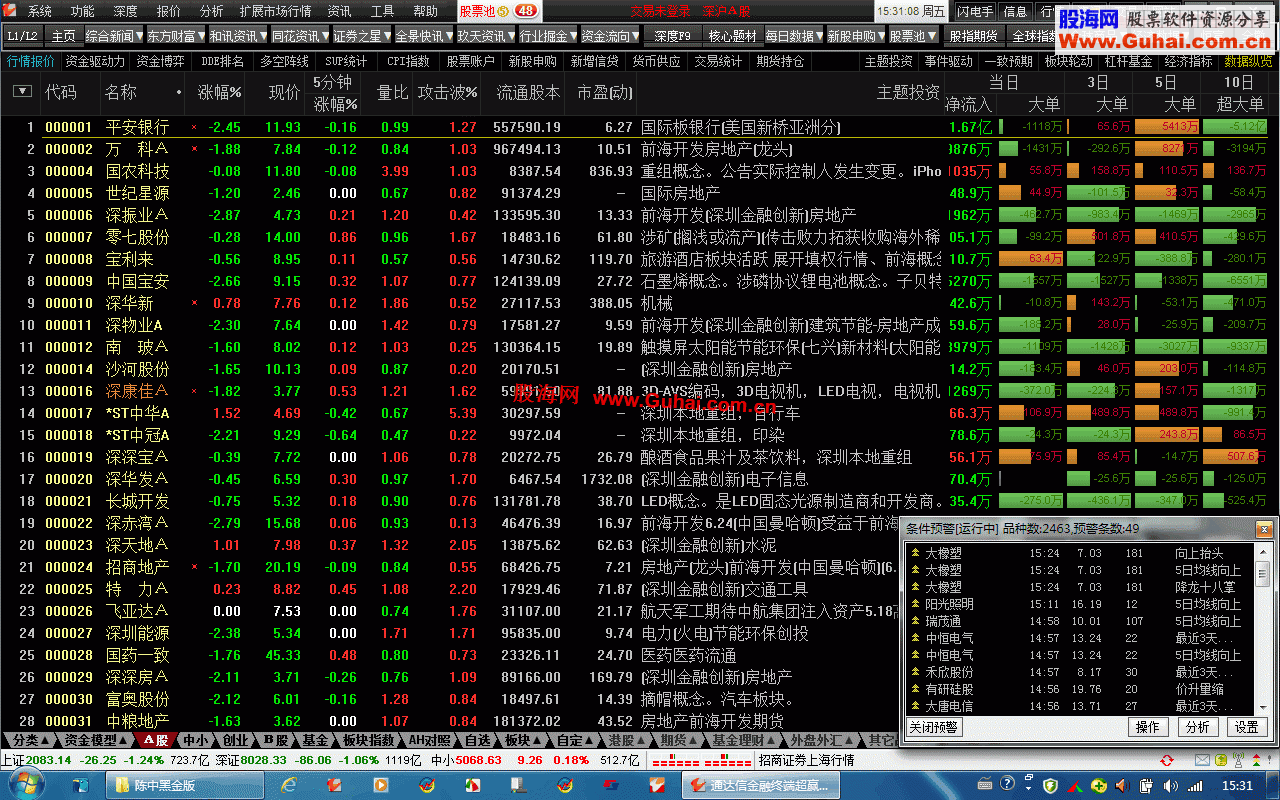Click the 设置 button in alert window
The width and height of the screenshot is (1280, 800).
click(x=1246, y=727)
